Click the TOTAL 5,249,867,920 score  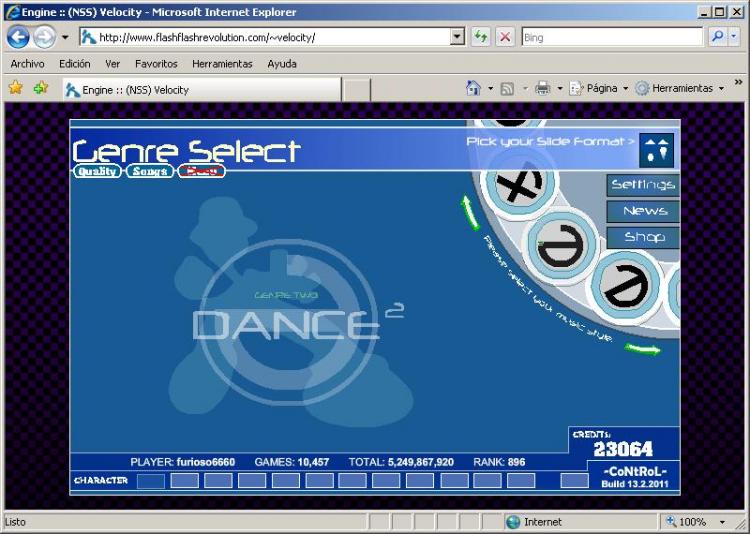tap(401, 462)
